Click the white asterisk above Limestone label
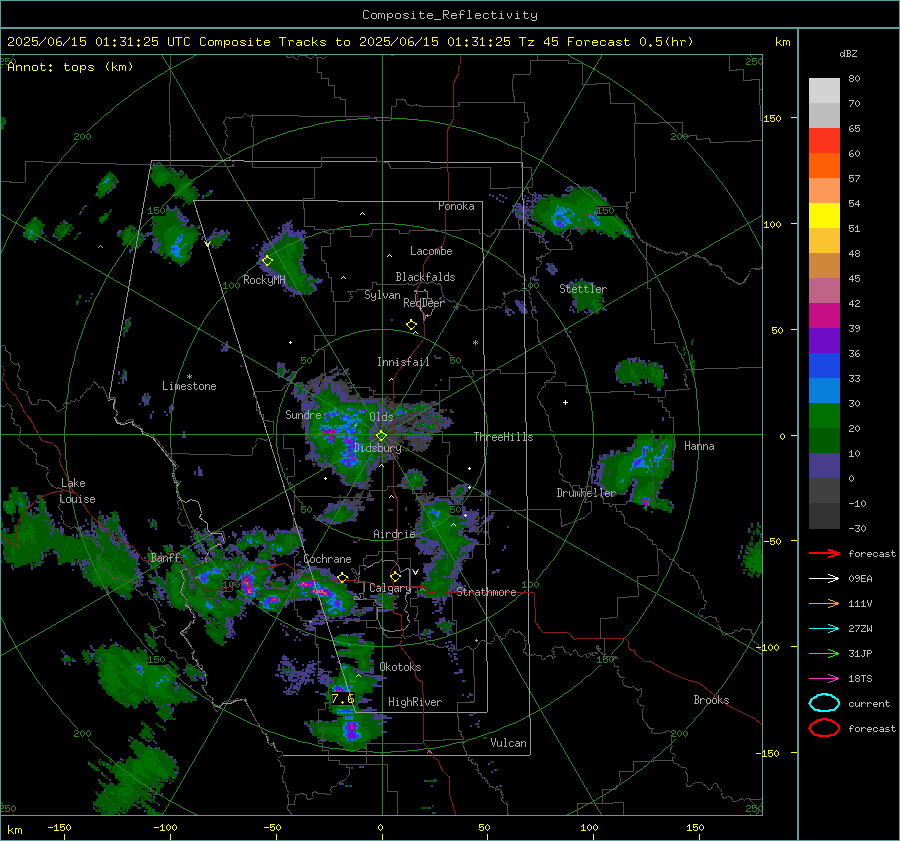Screen dimensions: 900x841 point(189,377)
